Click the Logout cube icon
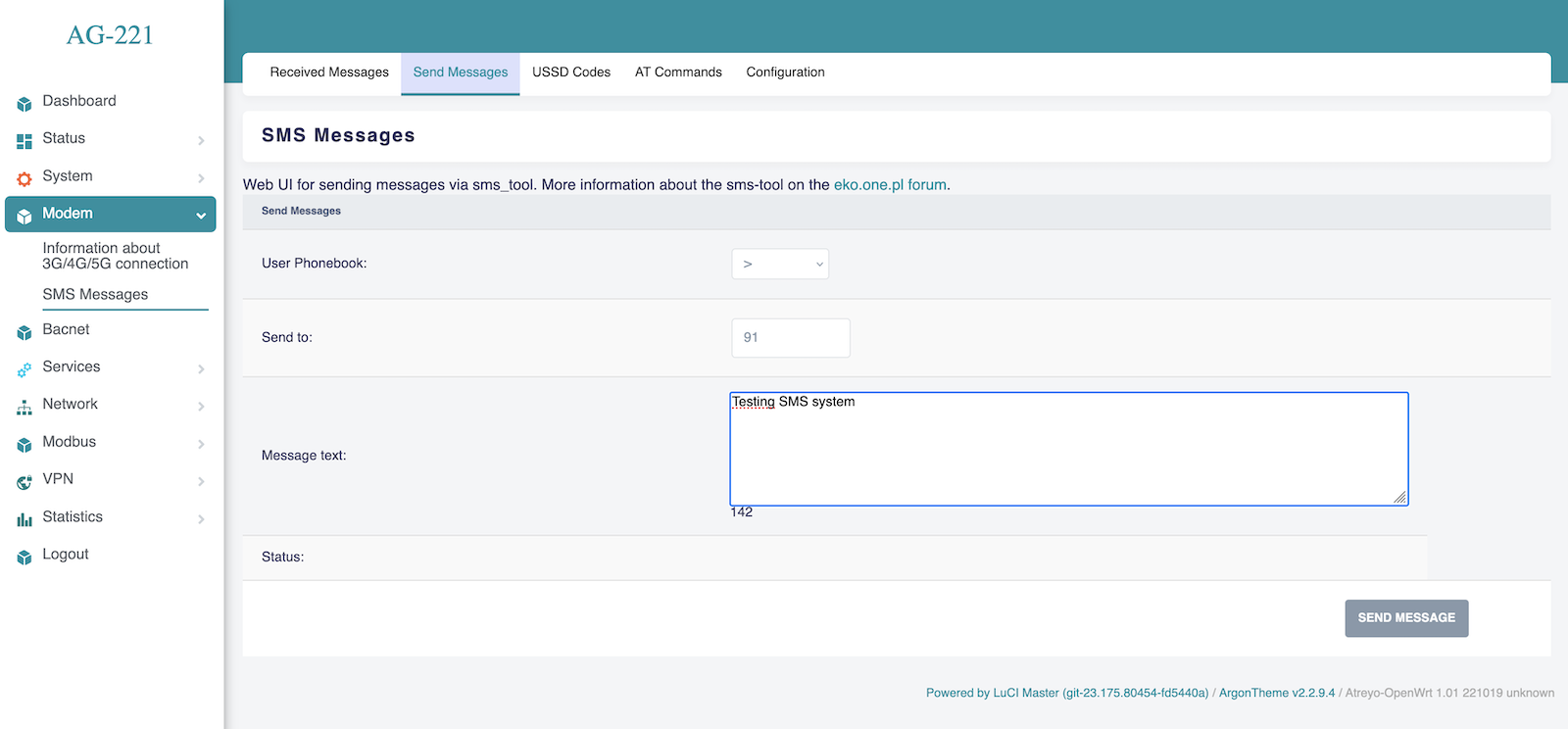The height and width of the screenshot is (729, 1568). 24,557
